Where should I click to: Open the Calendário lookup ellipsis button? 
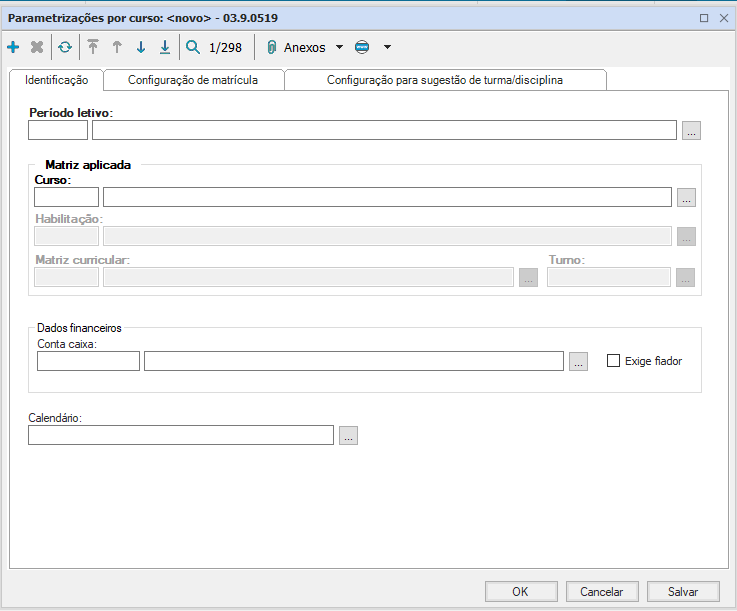pyautogui.click(x=348, y=435)
